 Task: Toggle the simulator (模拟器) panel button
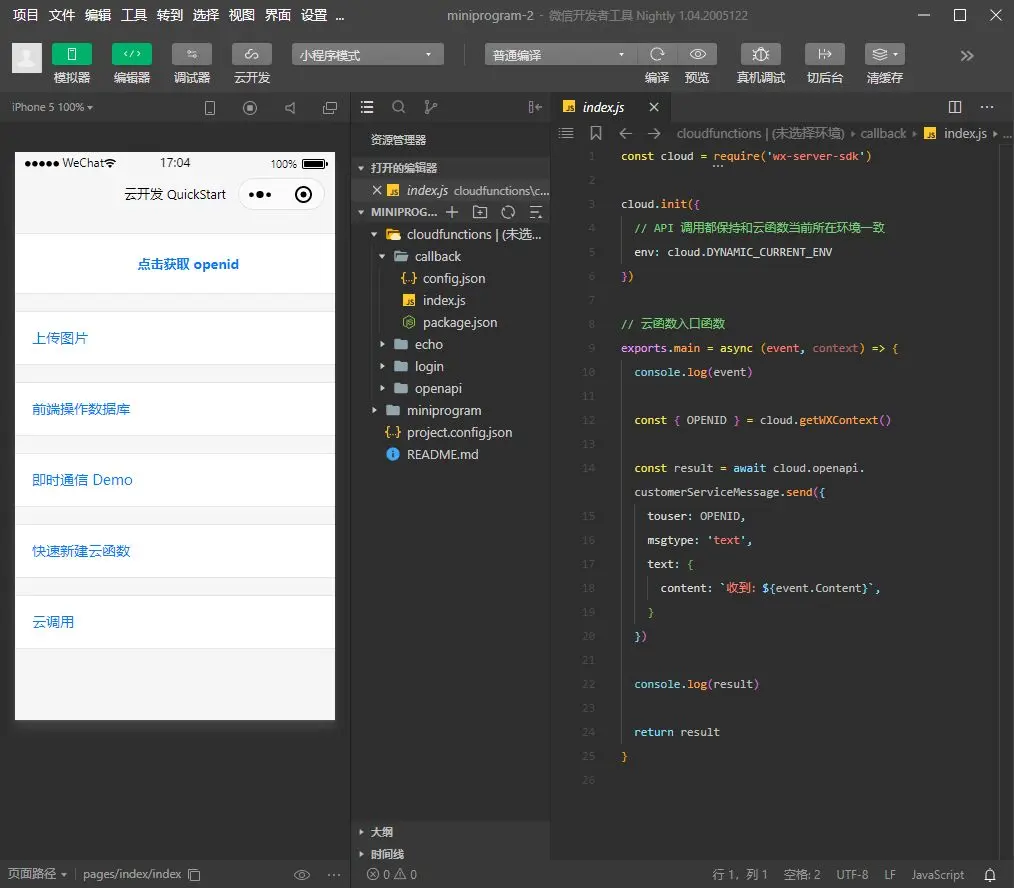pyautogui.click(x=72, y=54)
